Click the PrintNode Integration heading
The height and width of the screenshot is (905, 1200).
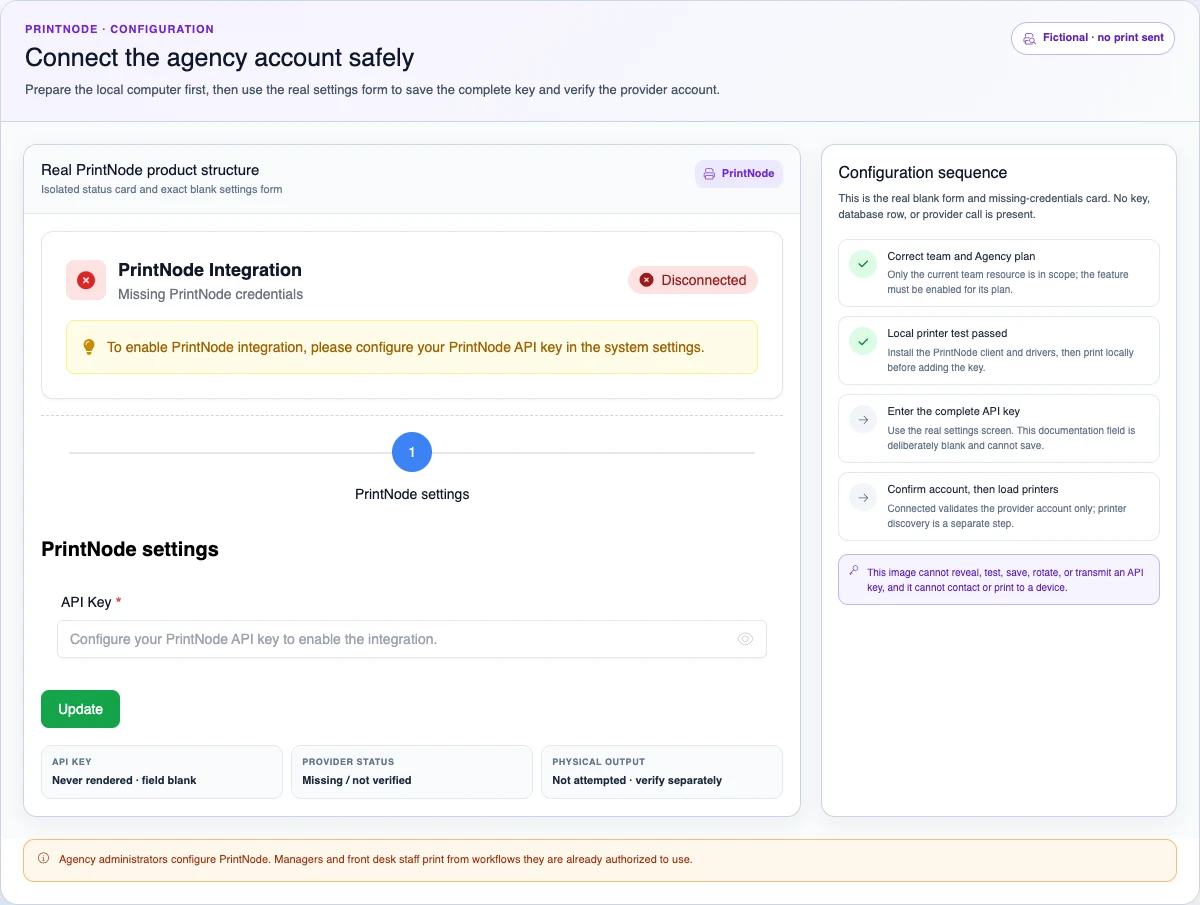click(210, 270)
